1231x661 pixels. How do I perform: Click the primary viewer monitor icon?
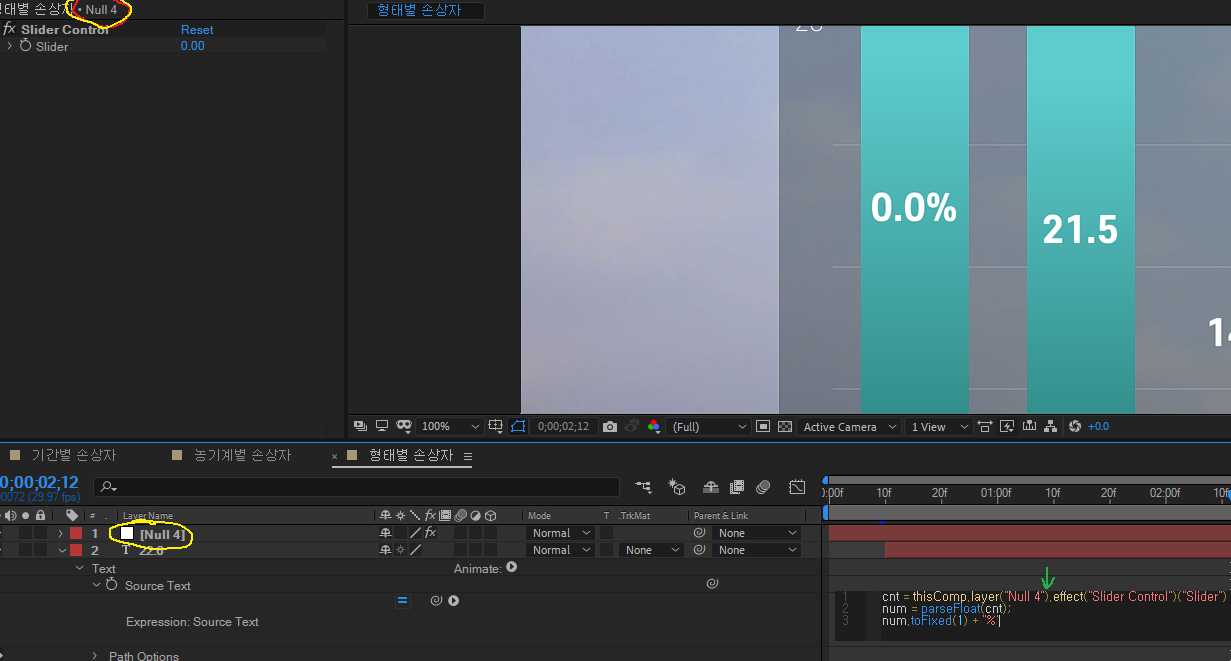[382, 426]
